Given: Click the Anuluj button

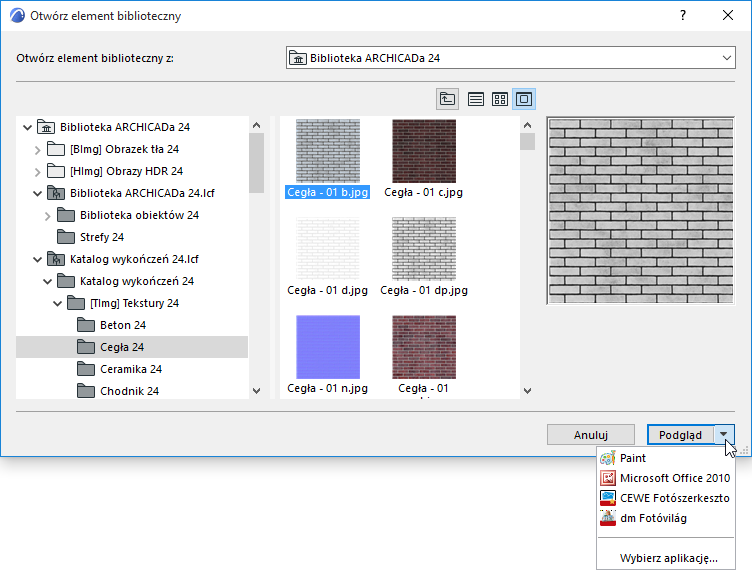Looking at the screenshot, I should coord(591,435).
